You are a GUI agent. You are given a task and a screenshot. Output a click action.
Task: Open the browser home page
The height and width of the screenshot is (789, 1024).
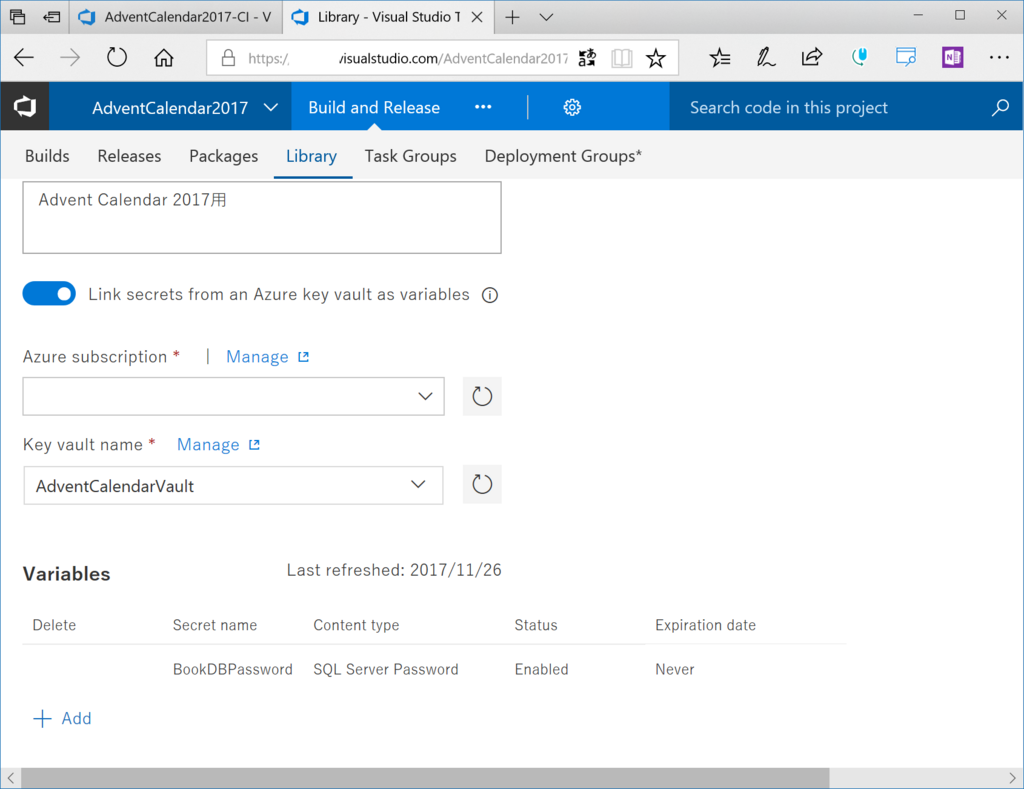[164, 57]
